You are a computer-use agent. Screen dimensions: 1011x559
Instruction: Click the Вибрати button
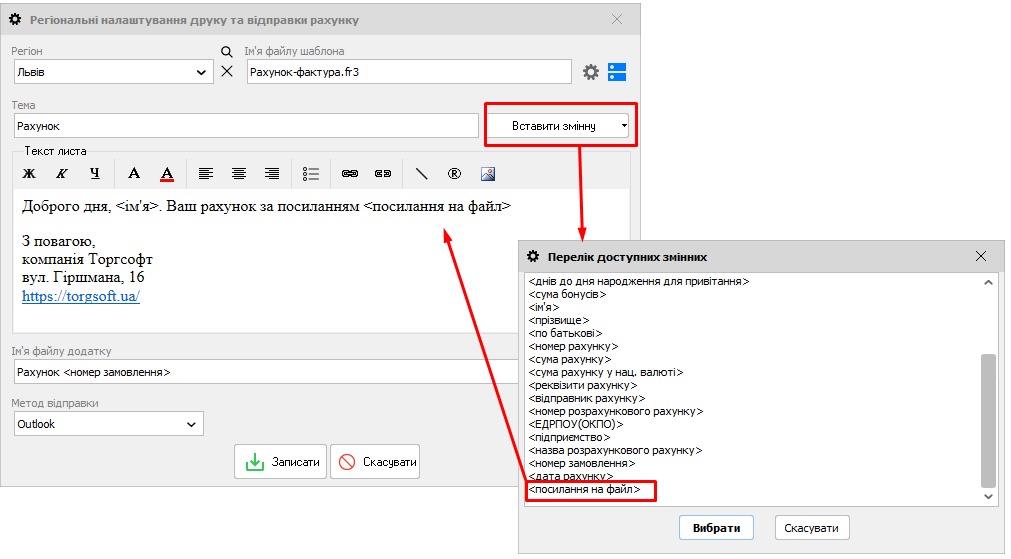(716, 528)
